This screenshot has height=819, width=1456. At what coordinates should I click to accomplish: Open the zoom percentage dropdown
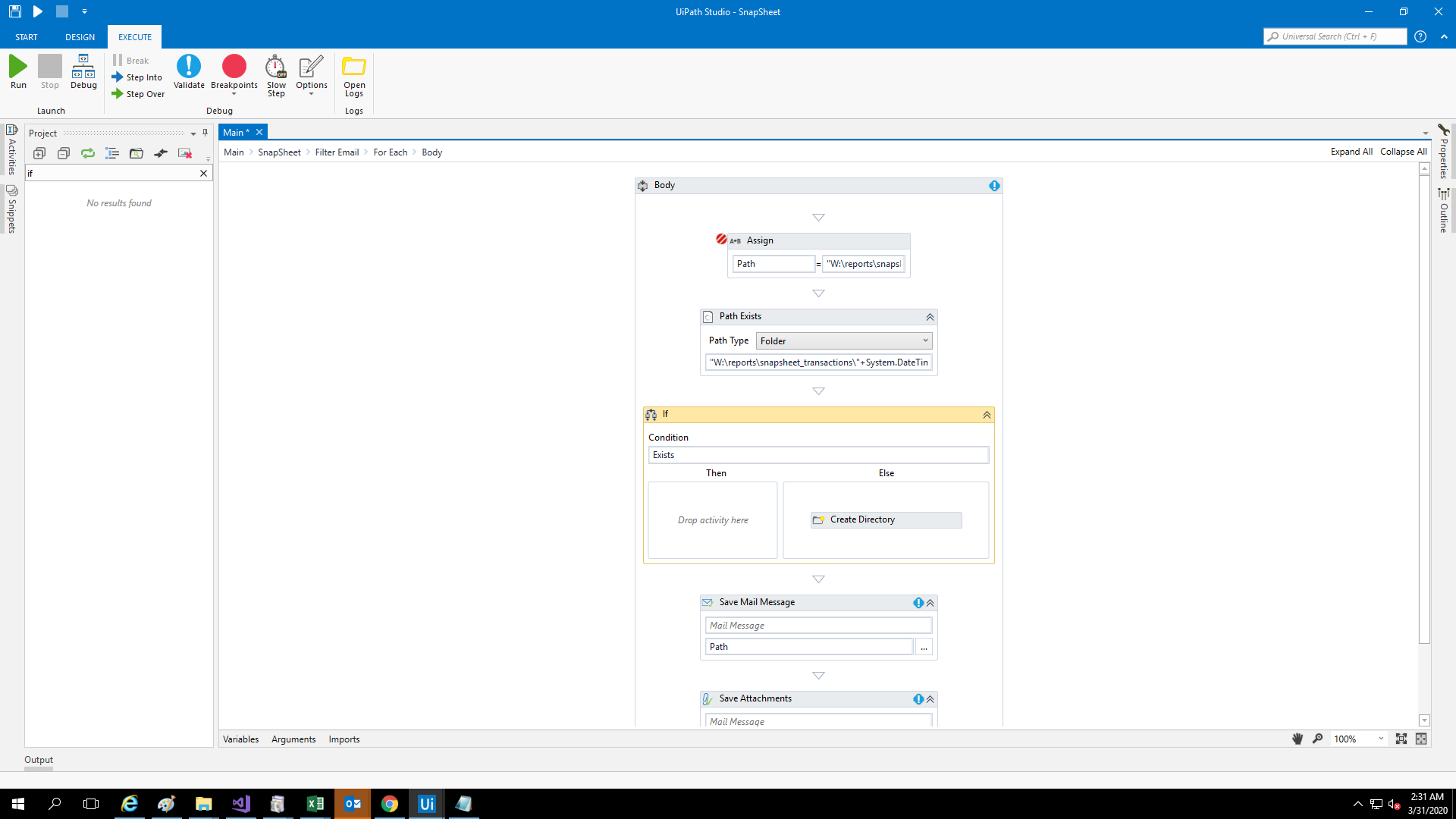(1381, 739)
